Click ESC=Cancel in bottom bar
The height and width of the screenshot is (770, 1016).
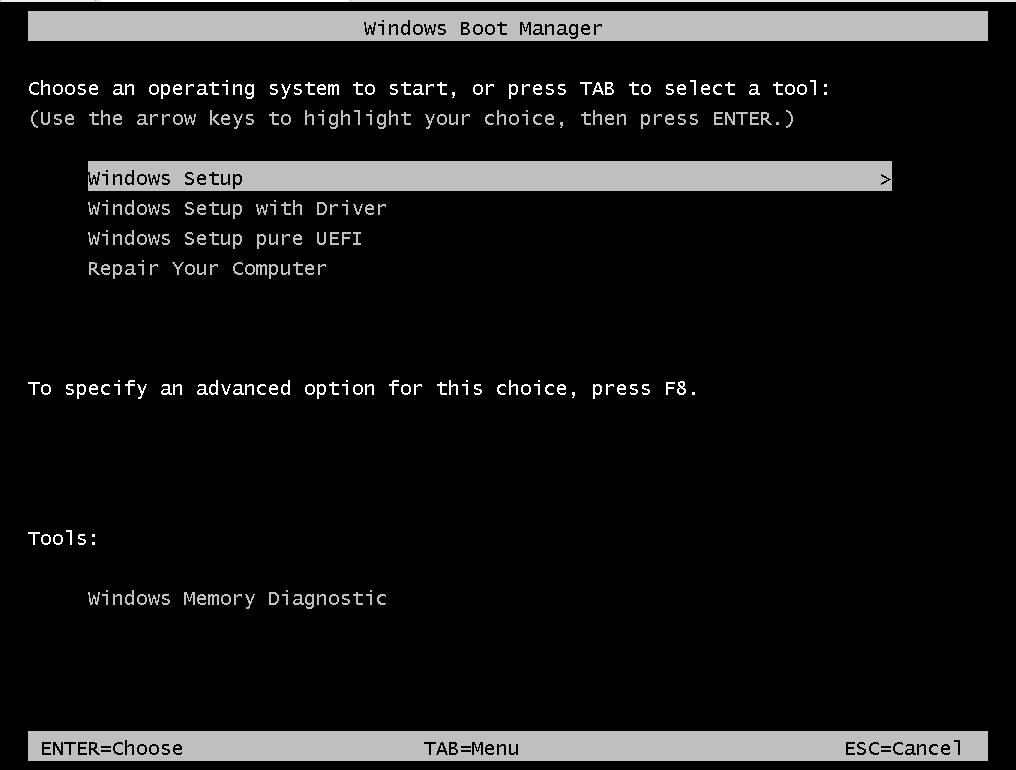click(903, 749)
